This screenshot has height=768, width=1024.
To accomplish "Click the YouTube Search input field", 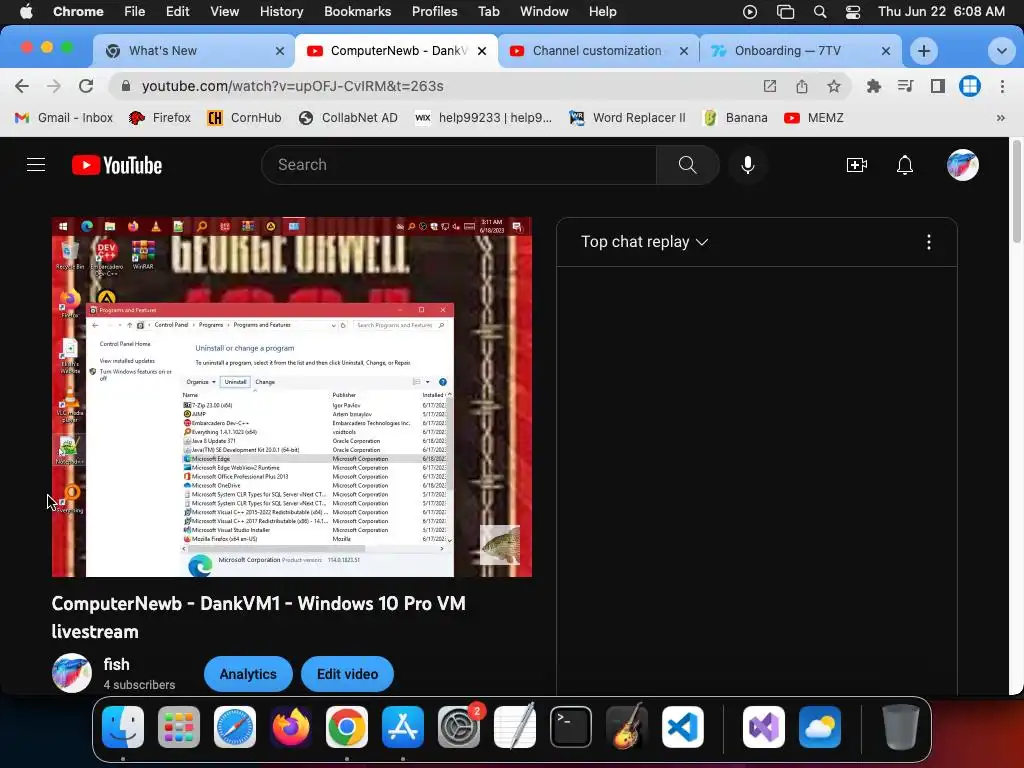I will click(460, 165).
